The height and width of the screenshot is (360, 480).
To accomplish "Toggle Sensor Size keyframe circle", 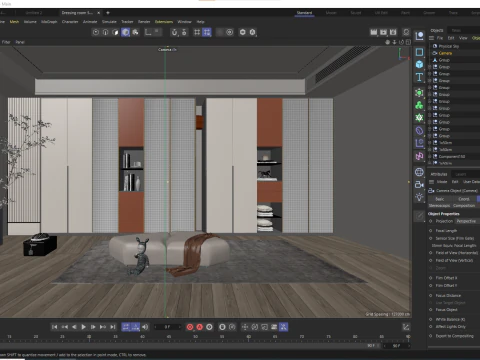I will pos(430,238).
